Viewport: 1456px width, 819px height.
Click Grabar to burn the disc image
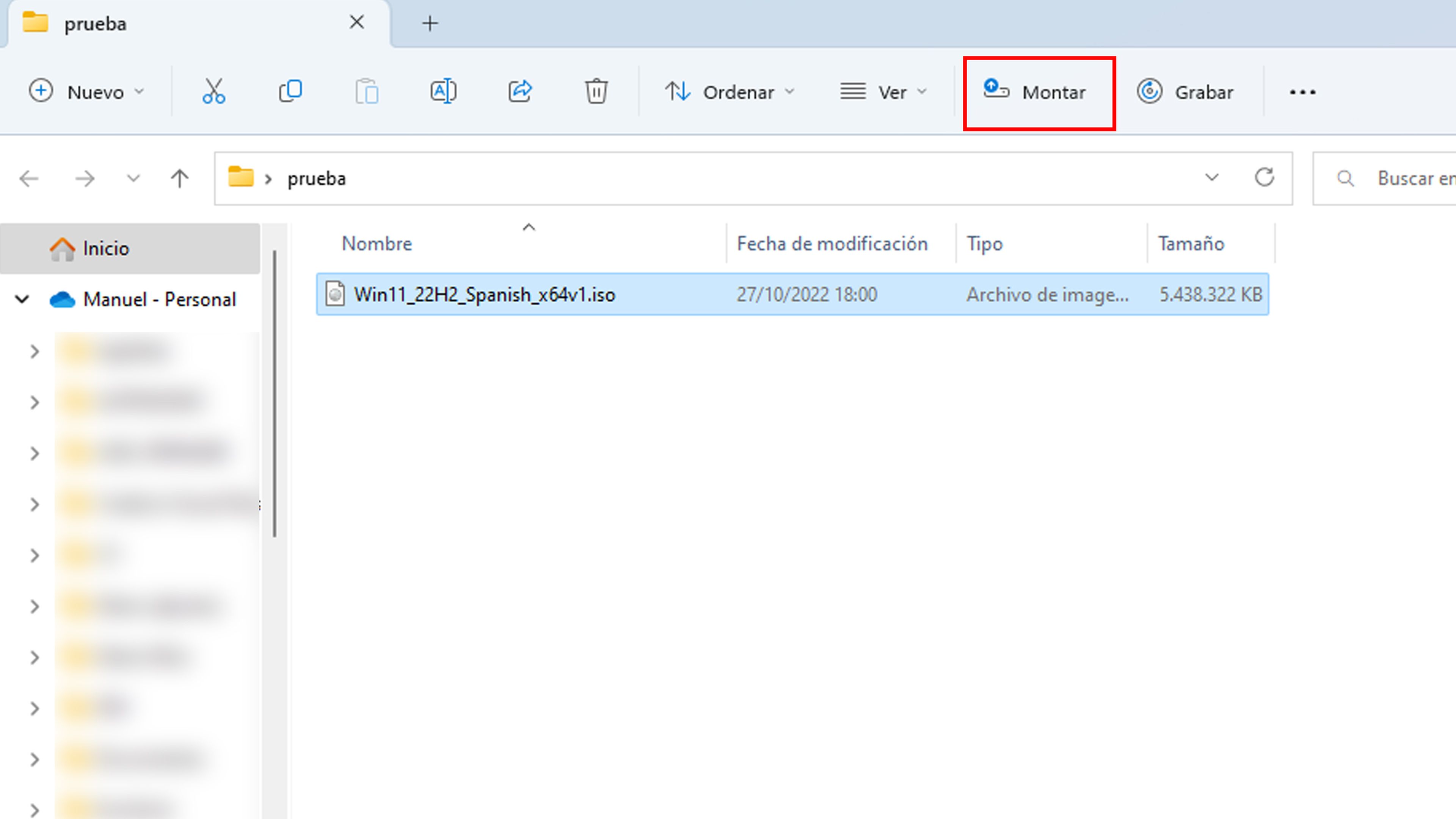coord(1185,91)
